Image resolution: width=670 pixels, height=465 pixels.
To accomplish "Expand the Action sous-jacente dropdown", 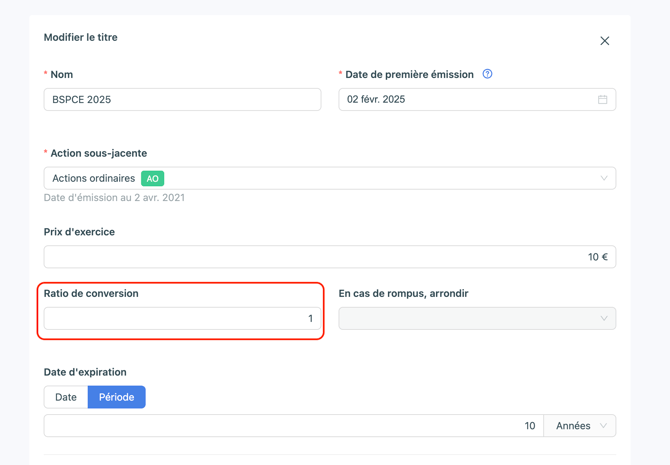I will pos(329,178).
